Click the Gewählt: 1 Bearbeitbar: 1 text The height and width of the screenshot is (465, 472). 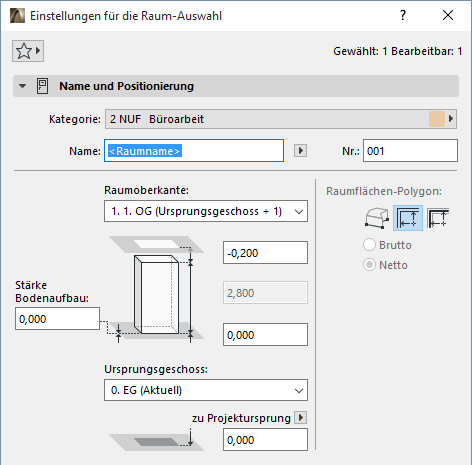[397, 51]
